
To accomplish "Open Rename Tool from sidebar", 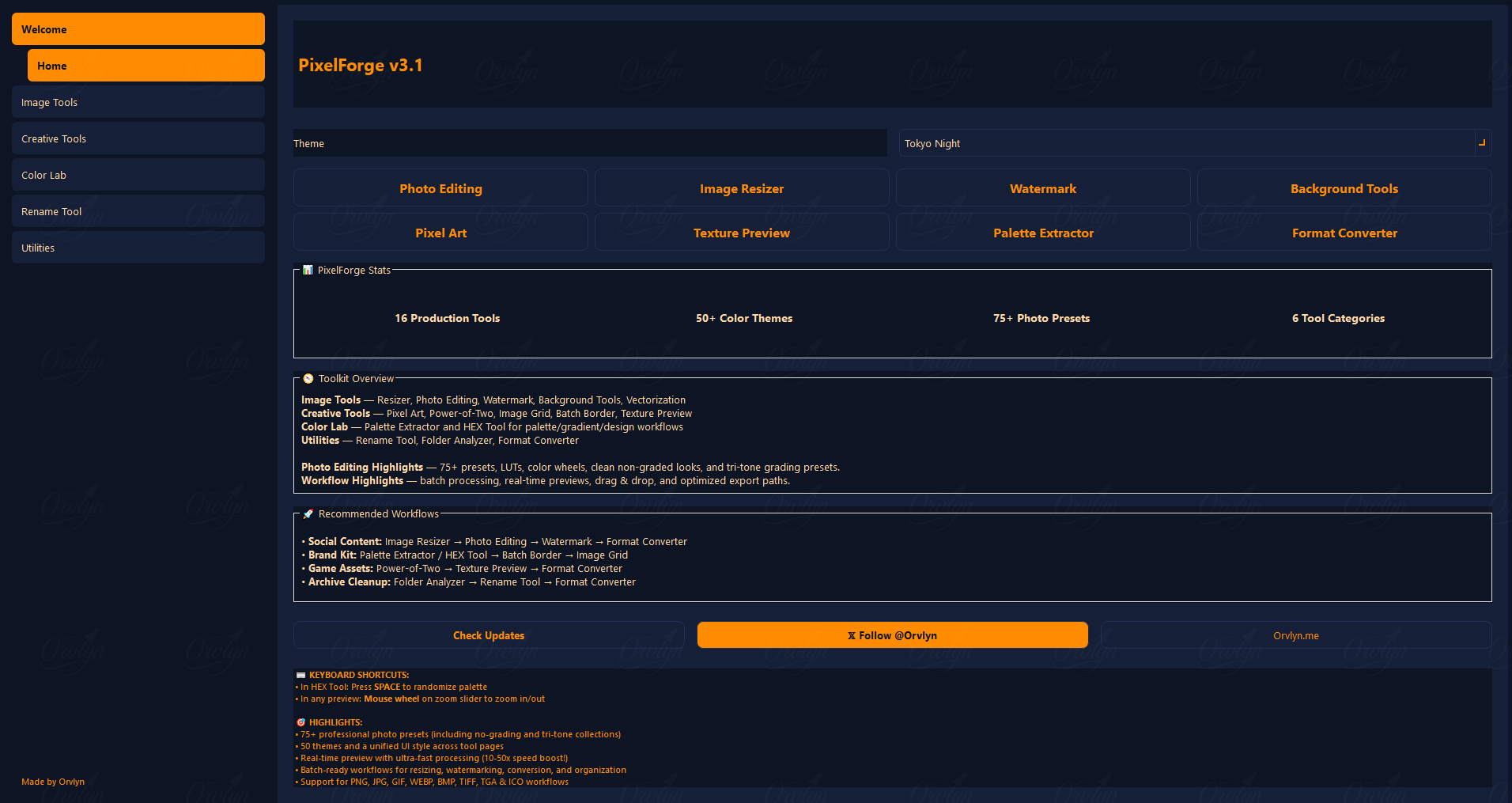I will (x=138, y=211).
